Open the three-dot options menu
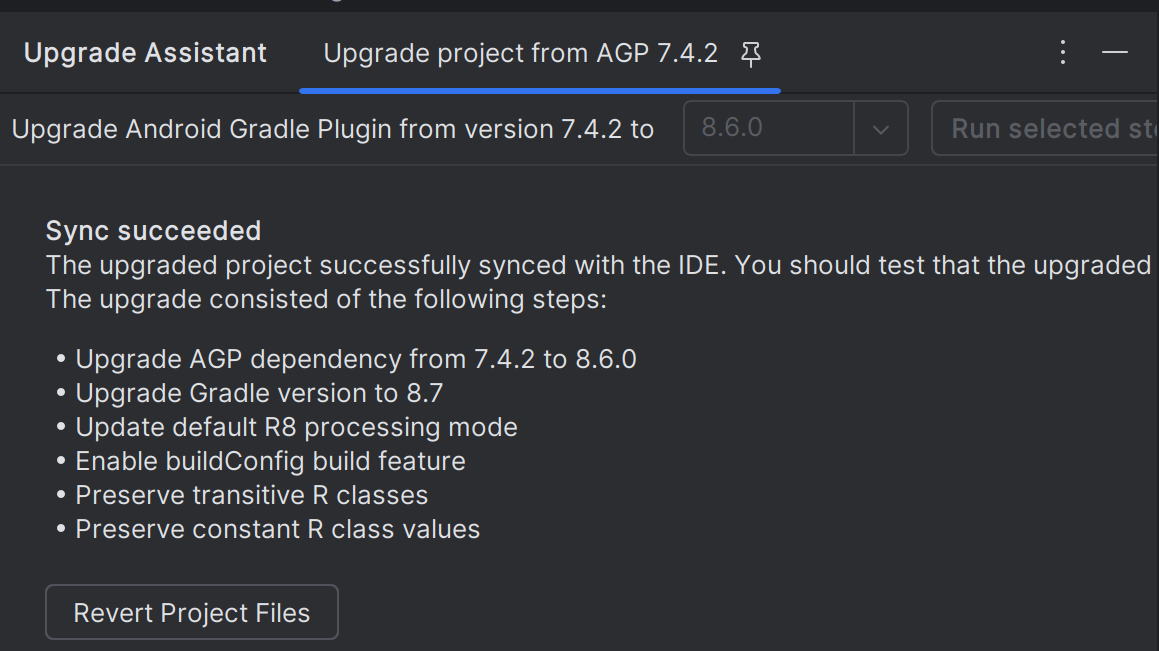The image size is (1159, 651). [x=1063, y=53]
